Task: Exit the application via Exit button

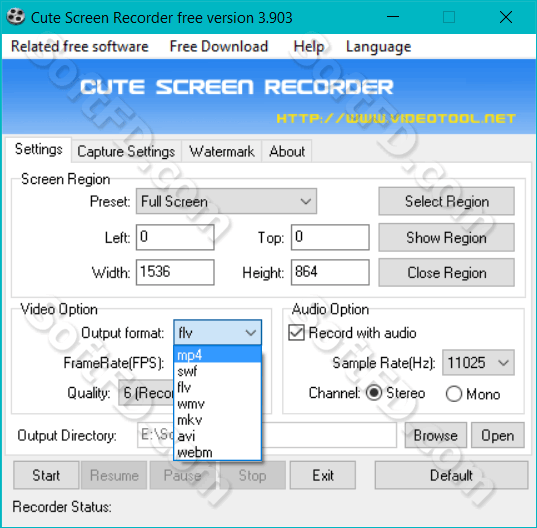Action: click(323, 475)
